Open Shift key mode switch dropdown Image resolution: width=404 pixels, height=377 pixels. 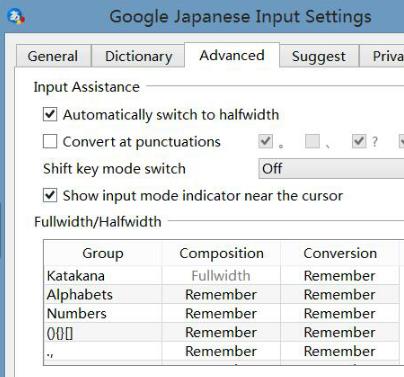[x=331, y=169]
